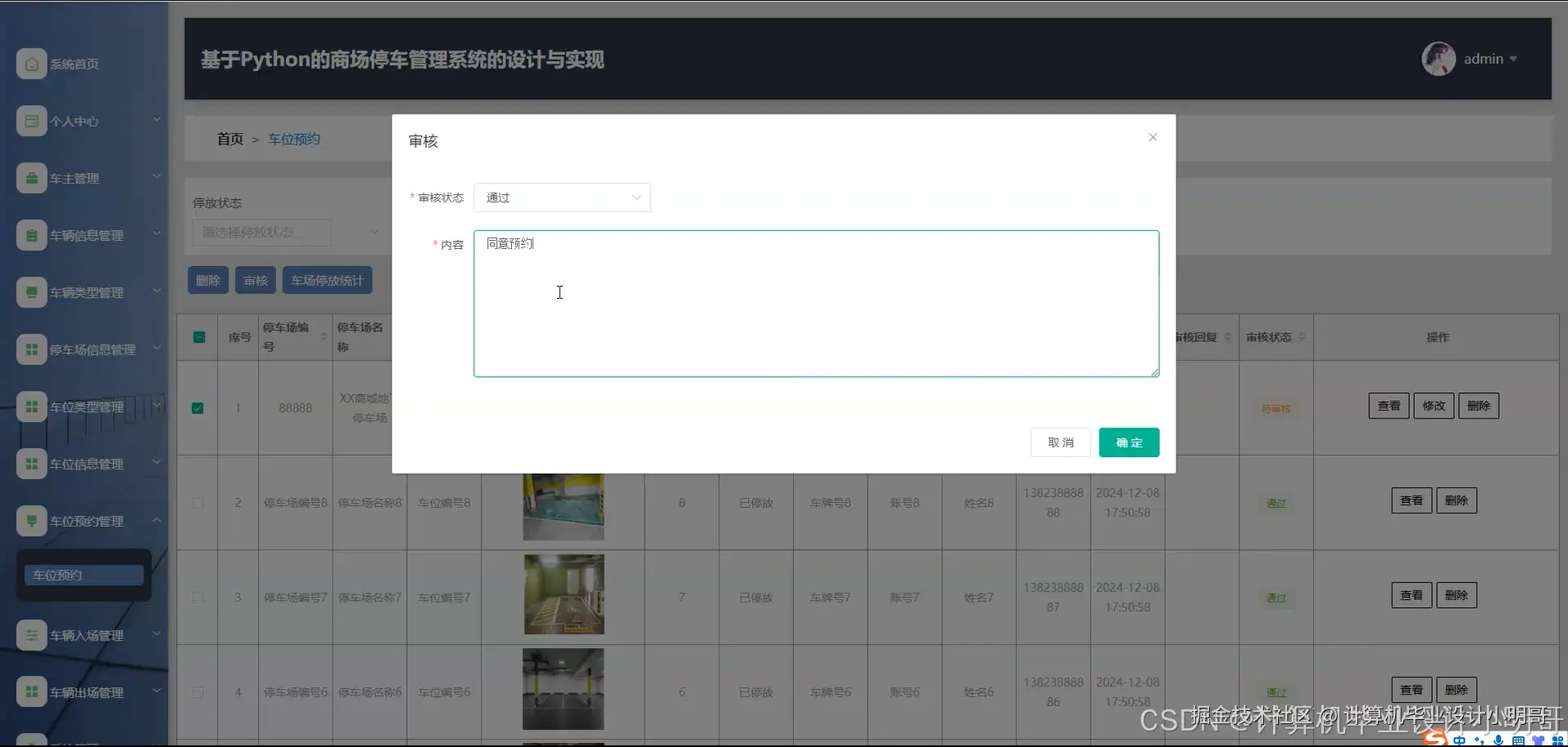Click 查看 for the 88888 row
The height and width of the screenshot is (747, 1568).
[x=1389, y=405]
